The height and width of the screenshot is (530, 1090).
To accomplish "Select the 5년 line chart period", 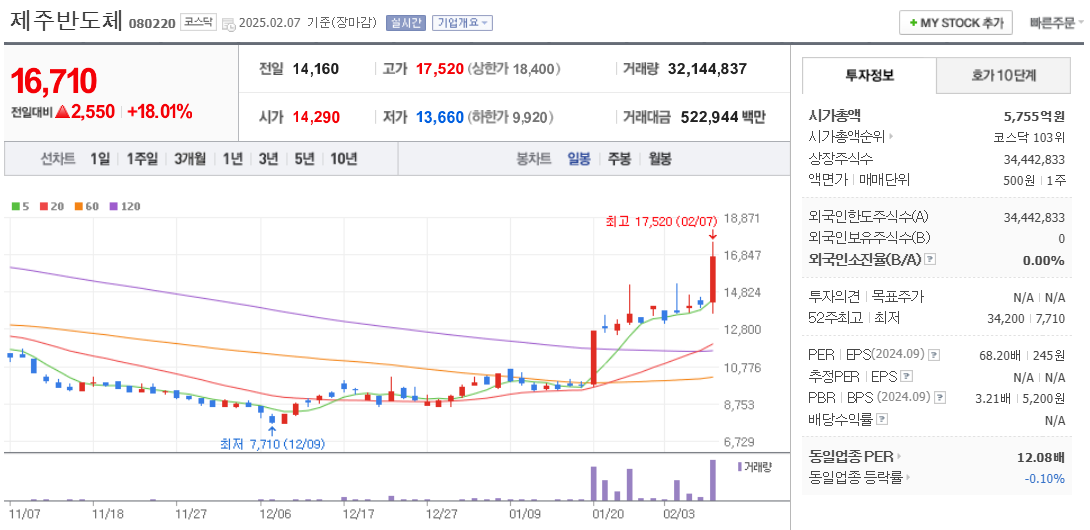I will (304, 159).
